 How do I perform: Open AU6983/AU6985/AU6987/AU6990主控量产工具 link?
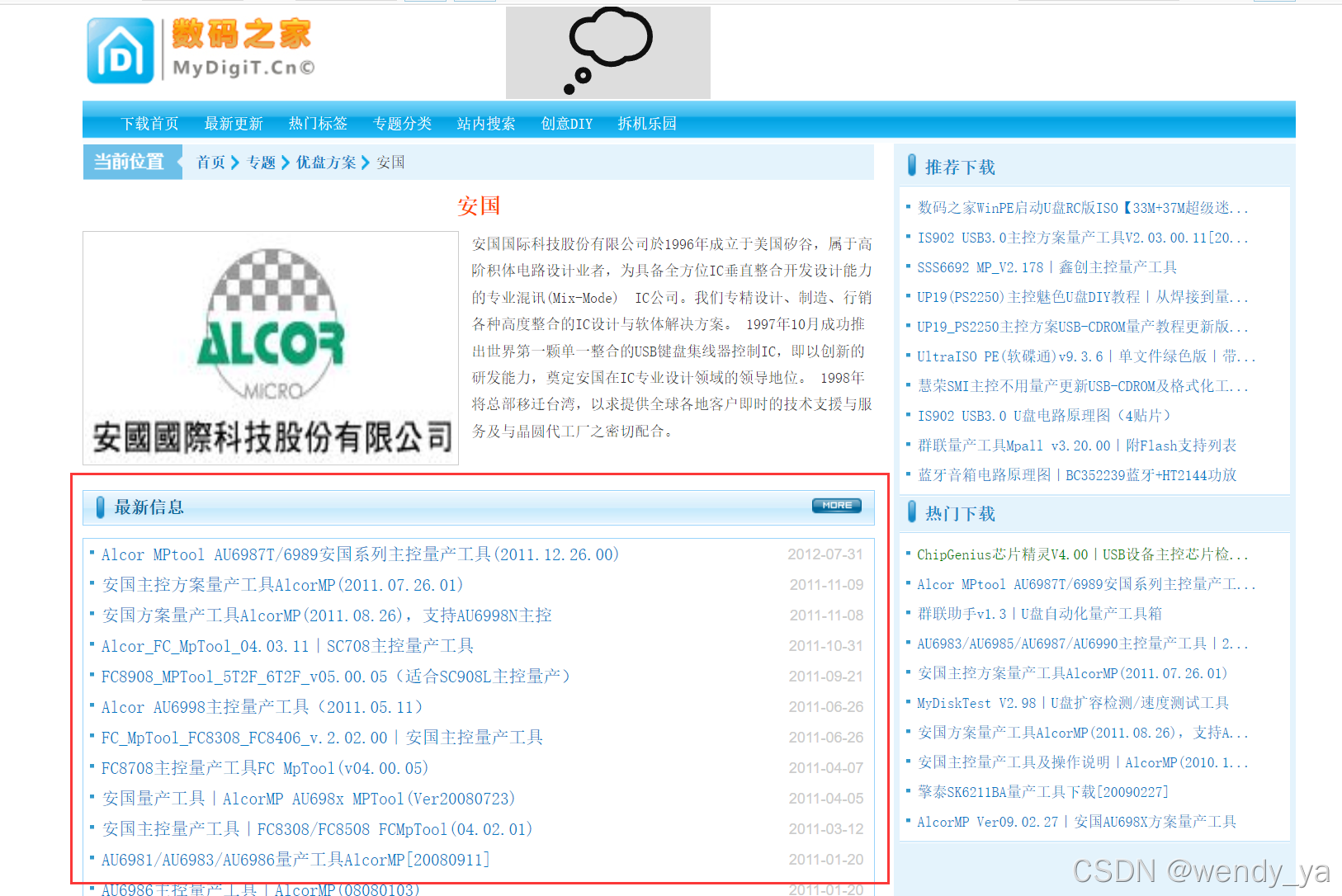point(1083,644)
